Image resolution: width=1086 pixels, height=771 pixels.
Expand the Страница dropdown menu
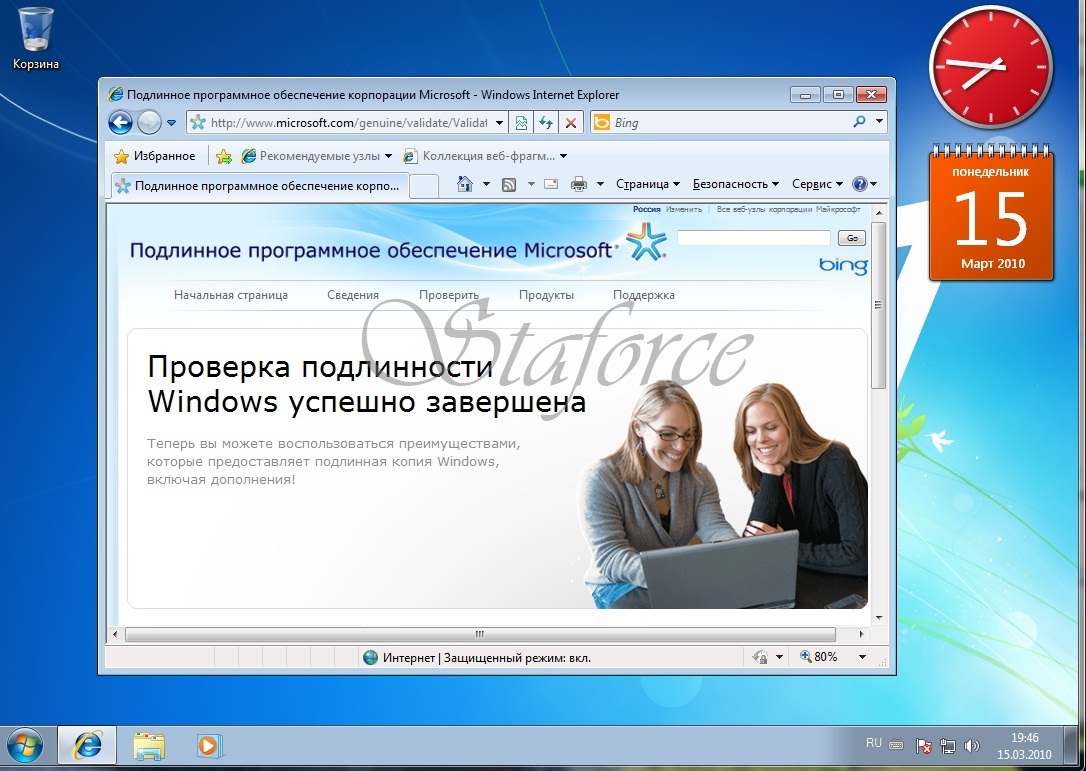point(645,184)
